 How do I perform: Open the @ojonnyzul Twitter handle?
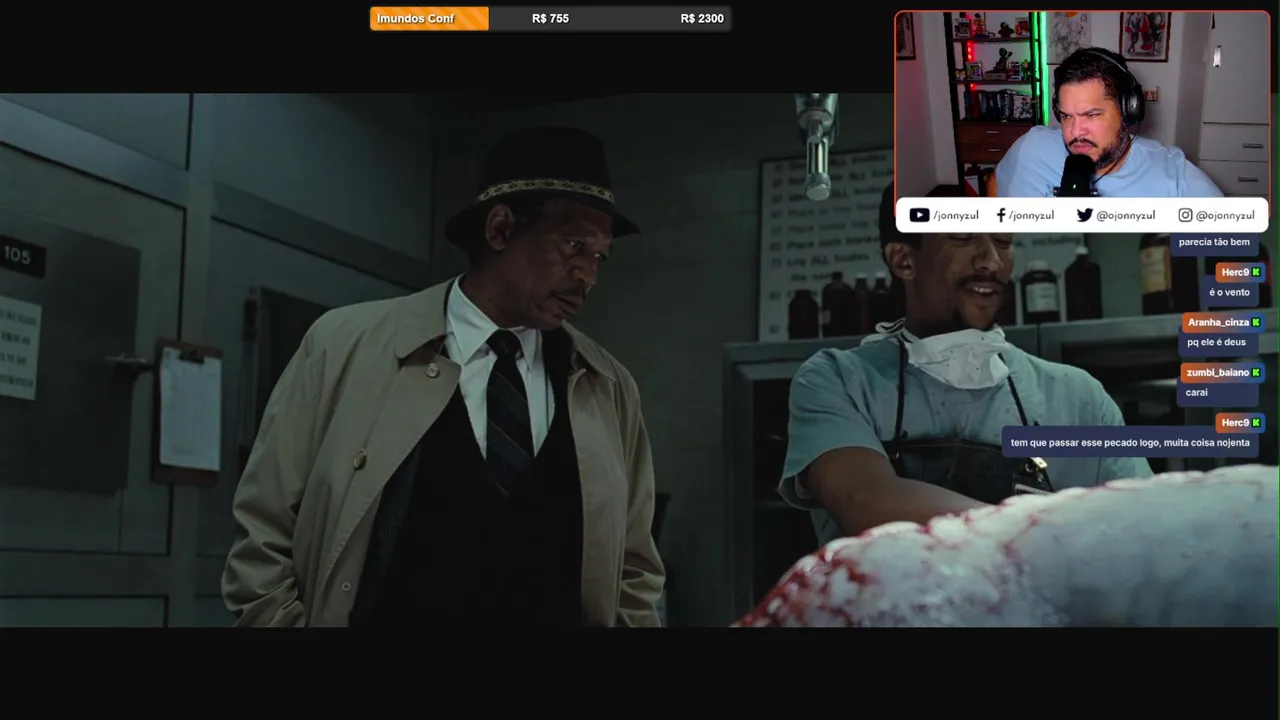1126,215
